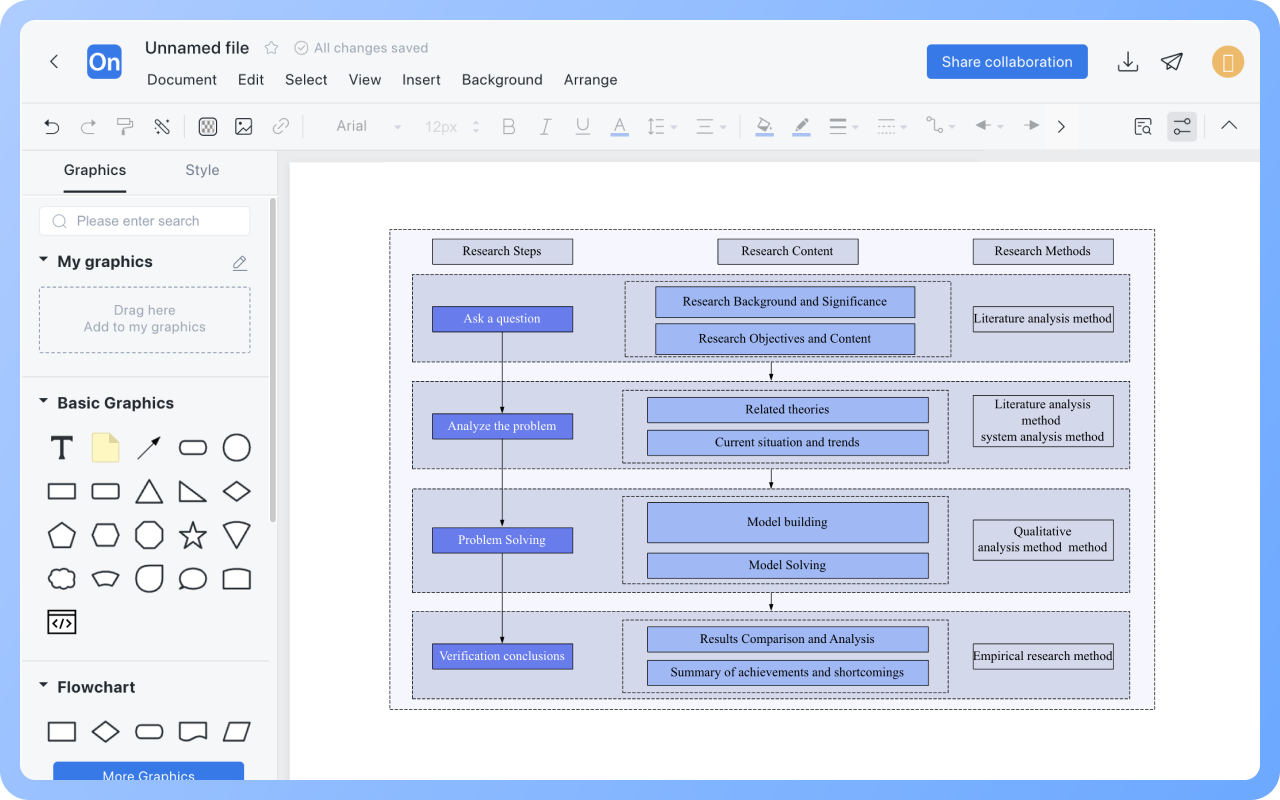This screenshot has height=800, width=1280.
Task: Collapse the Basic Graphics section
Action: pyautogui.click(x=44, y=402)
